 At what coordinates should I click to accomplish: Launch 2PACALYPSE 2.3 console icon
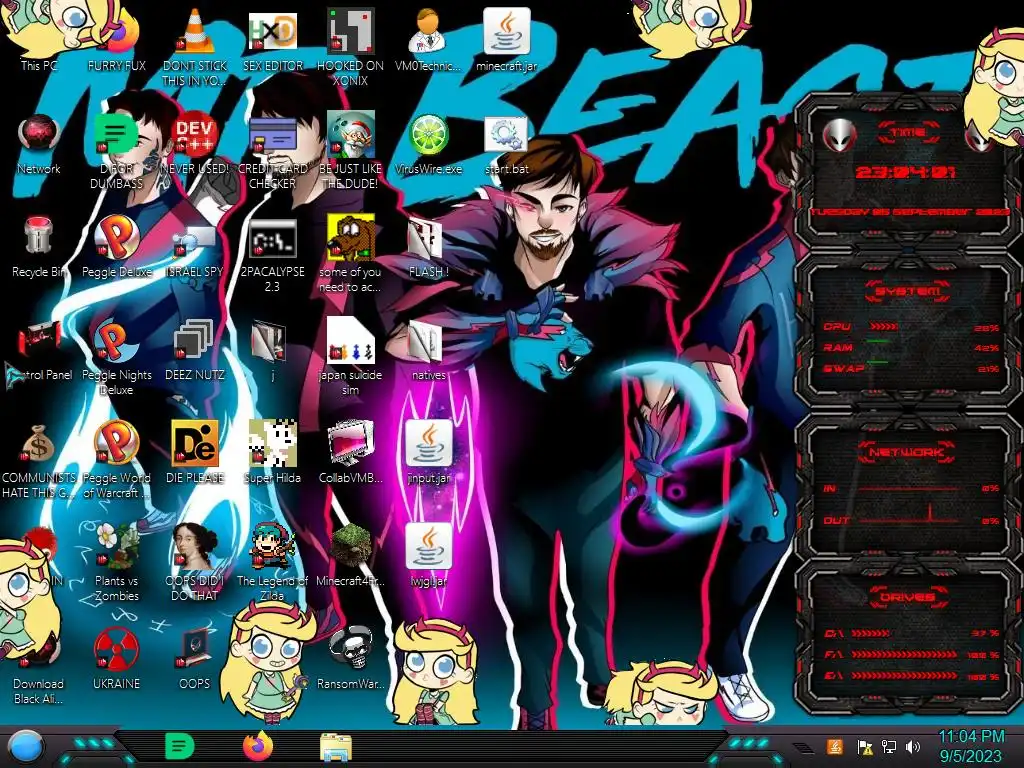(x=273, y=255)
